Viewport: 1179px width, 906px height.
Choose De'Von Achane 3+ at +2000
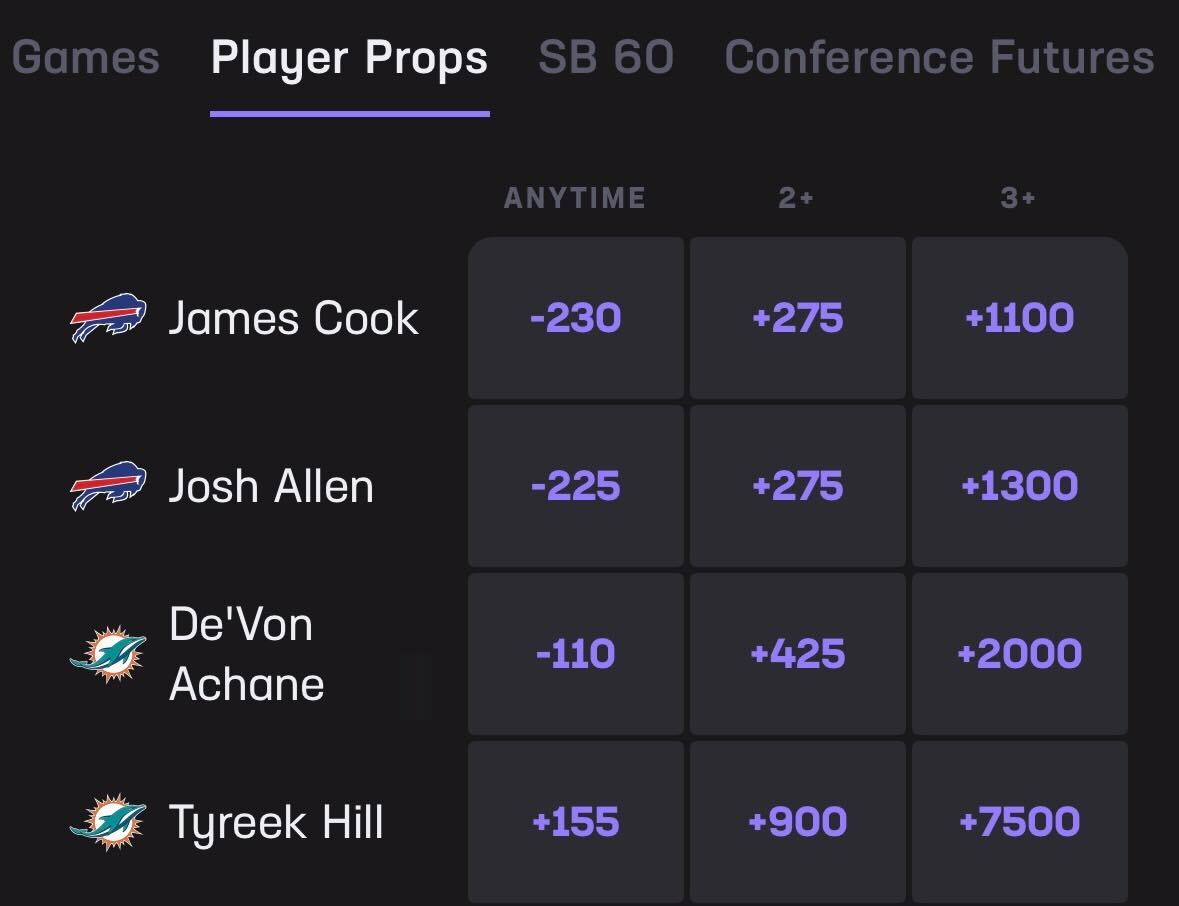(1019, 654)
